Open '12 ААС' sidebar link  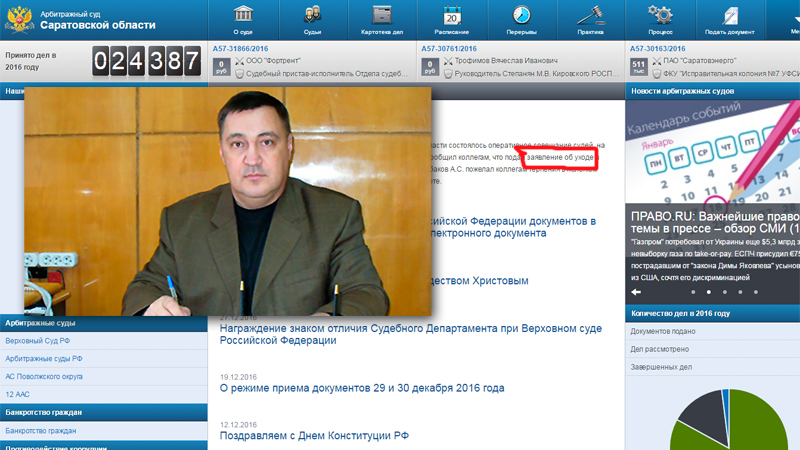[18, 394]
